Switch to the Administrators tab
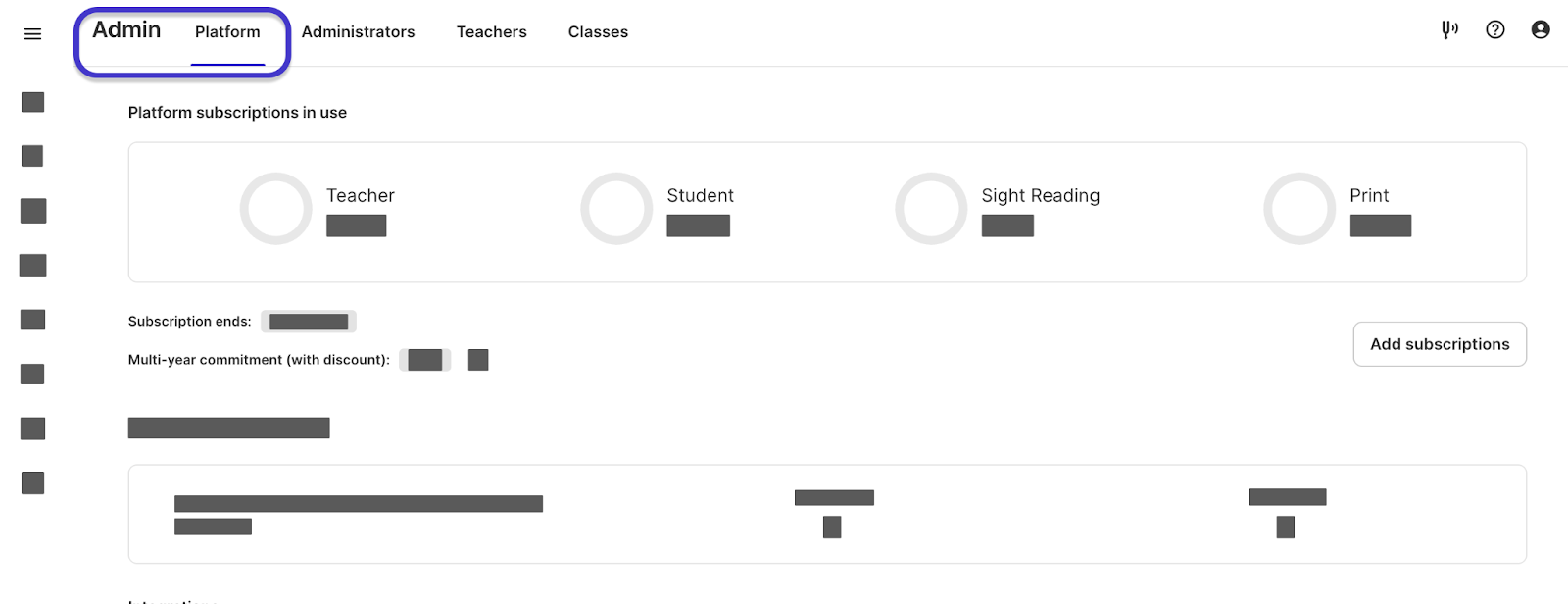Screen dimensions: 1568x604 (358, 31)
